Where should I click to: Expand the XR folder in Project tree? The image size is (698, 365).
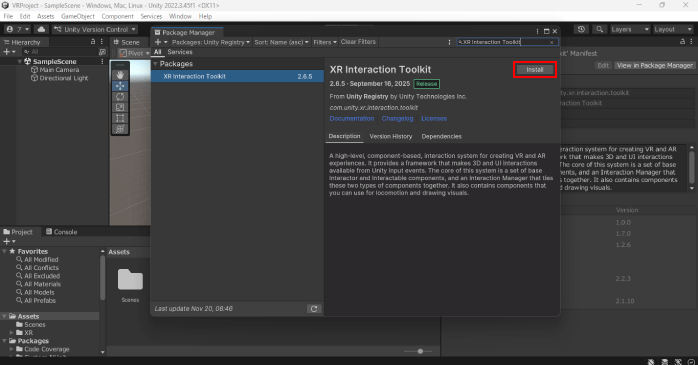tap(12, 333)
